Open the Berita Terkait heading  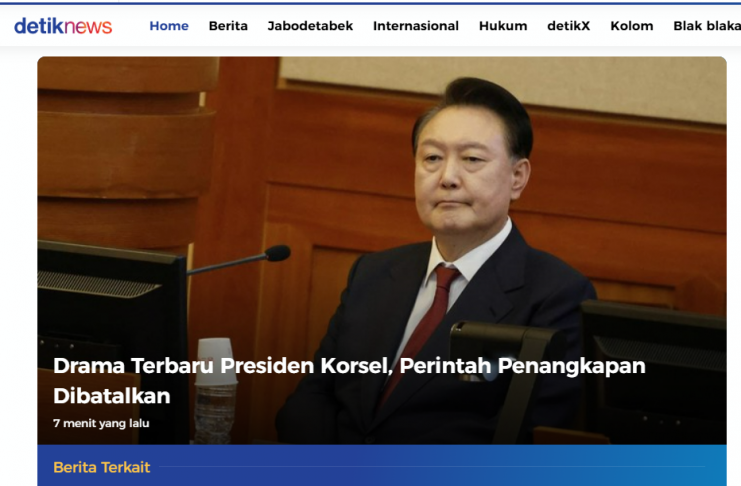click(x=102, y=467)
